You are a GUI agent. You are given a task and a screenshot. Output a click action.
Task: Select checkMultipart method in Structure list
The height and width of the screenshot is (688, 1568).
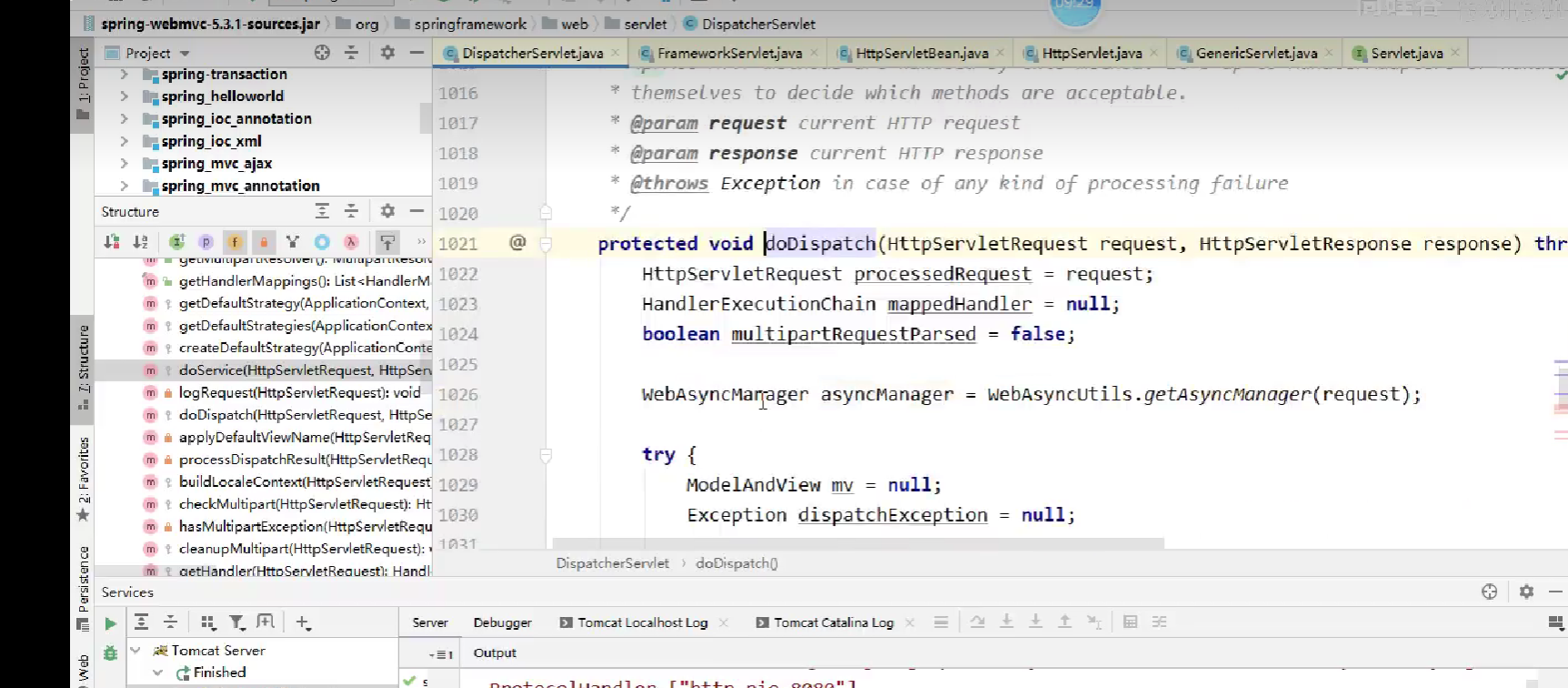coord(264,504)
